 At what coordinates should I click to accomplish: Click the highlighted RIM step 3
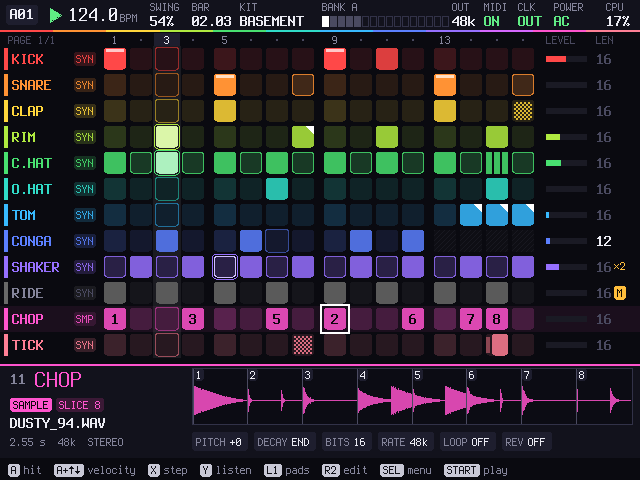point(167,137)
